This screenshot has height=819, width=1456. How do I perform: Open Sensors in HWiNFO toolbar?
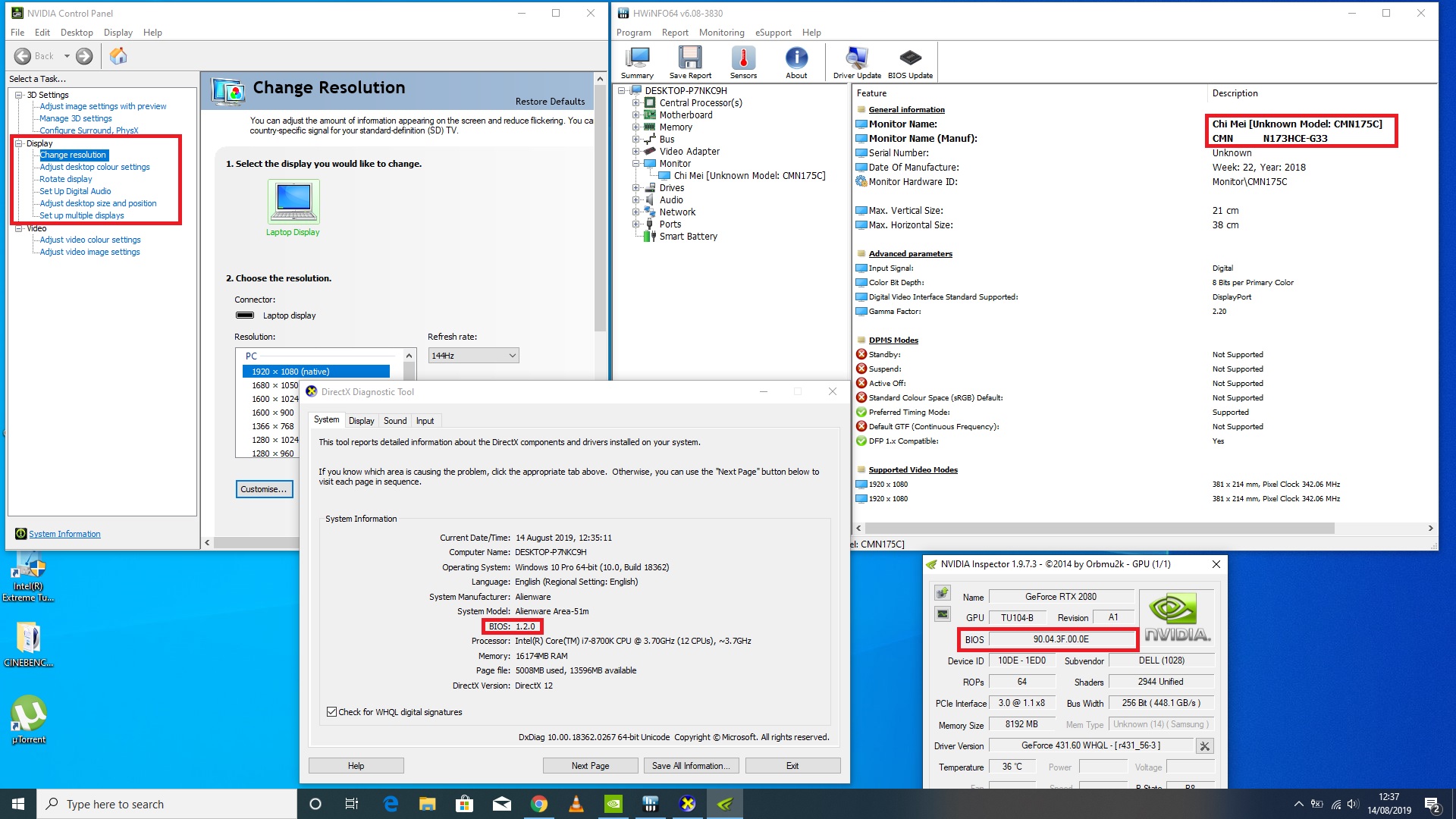click(x=743, y=62)
